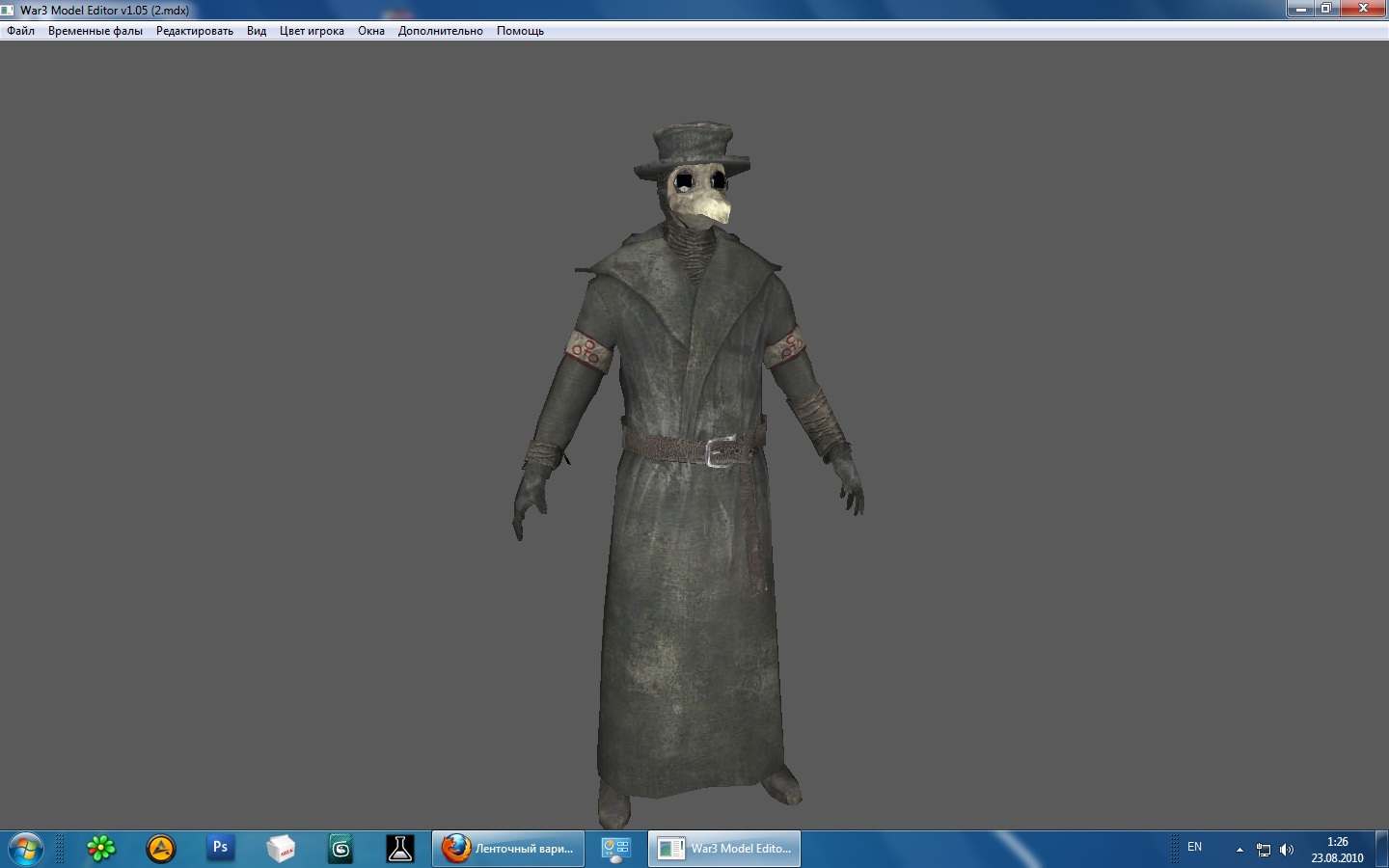Viewport: 1389px width, 868px height.
Task: Open the Дополнительно menu
Action: [x=441, y=31]
